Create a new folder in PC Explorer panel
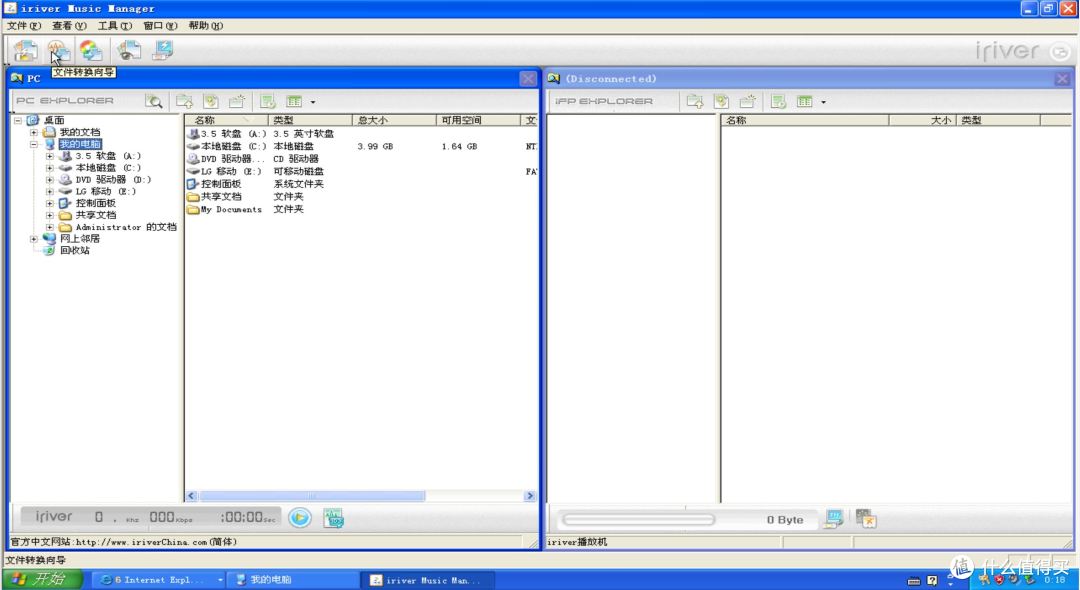 236,100
